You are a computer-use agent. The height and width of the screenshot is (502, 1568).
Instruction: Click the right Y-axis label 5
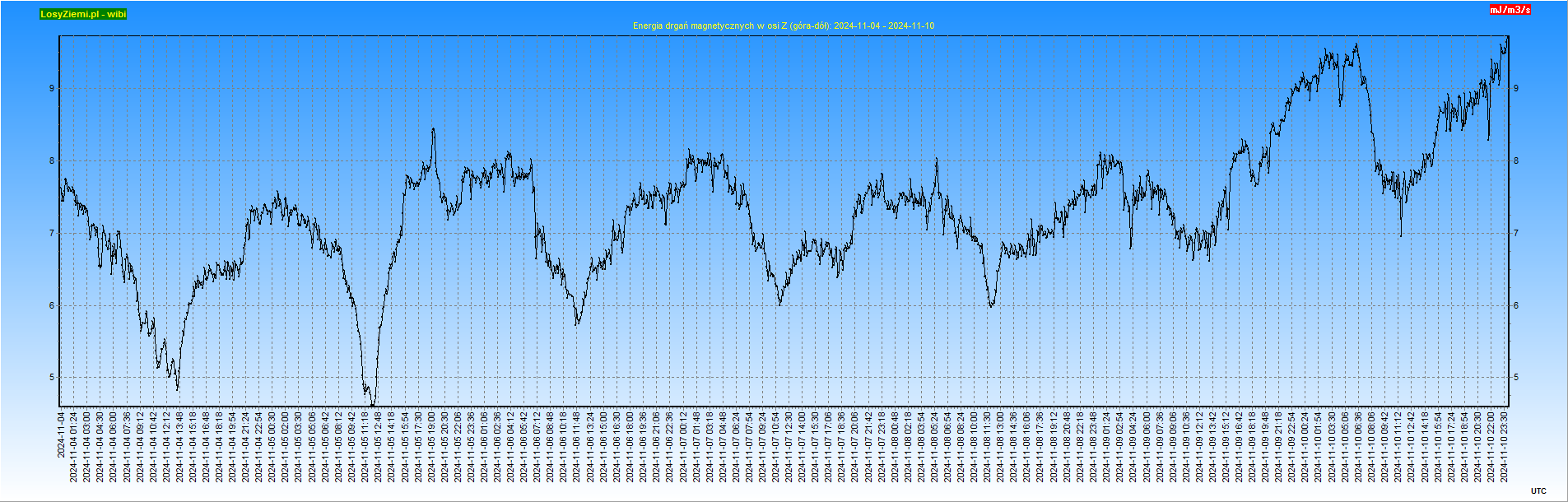[x=1516, y=378]
